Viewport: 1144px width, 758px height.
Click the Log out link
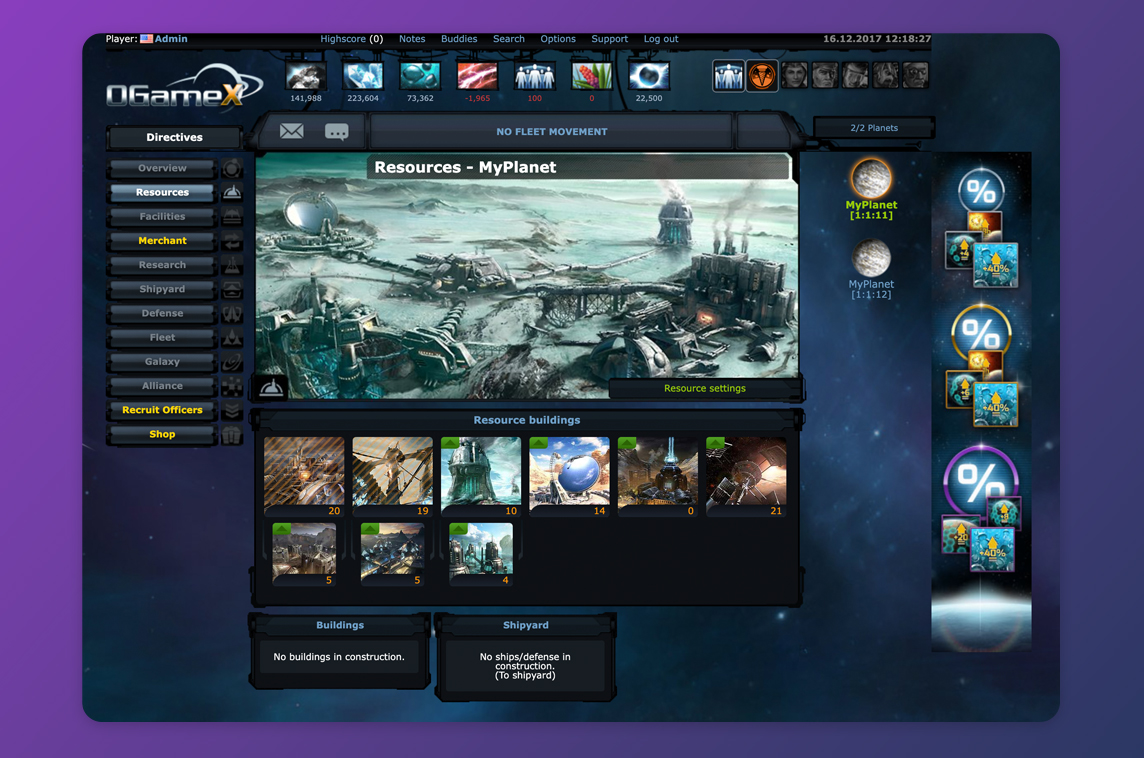(661, 39)
